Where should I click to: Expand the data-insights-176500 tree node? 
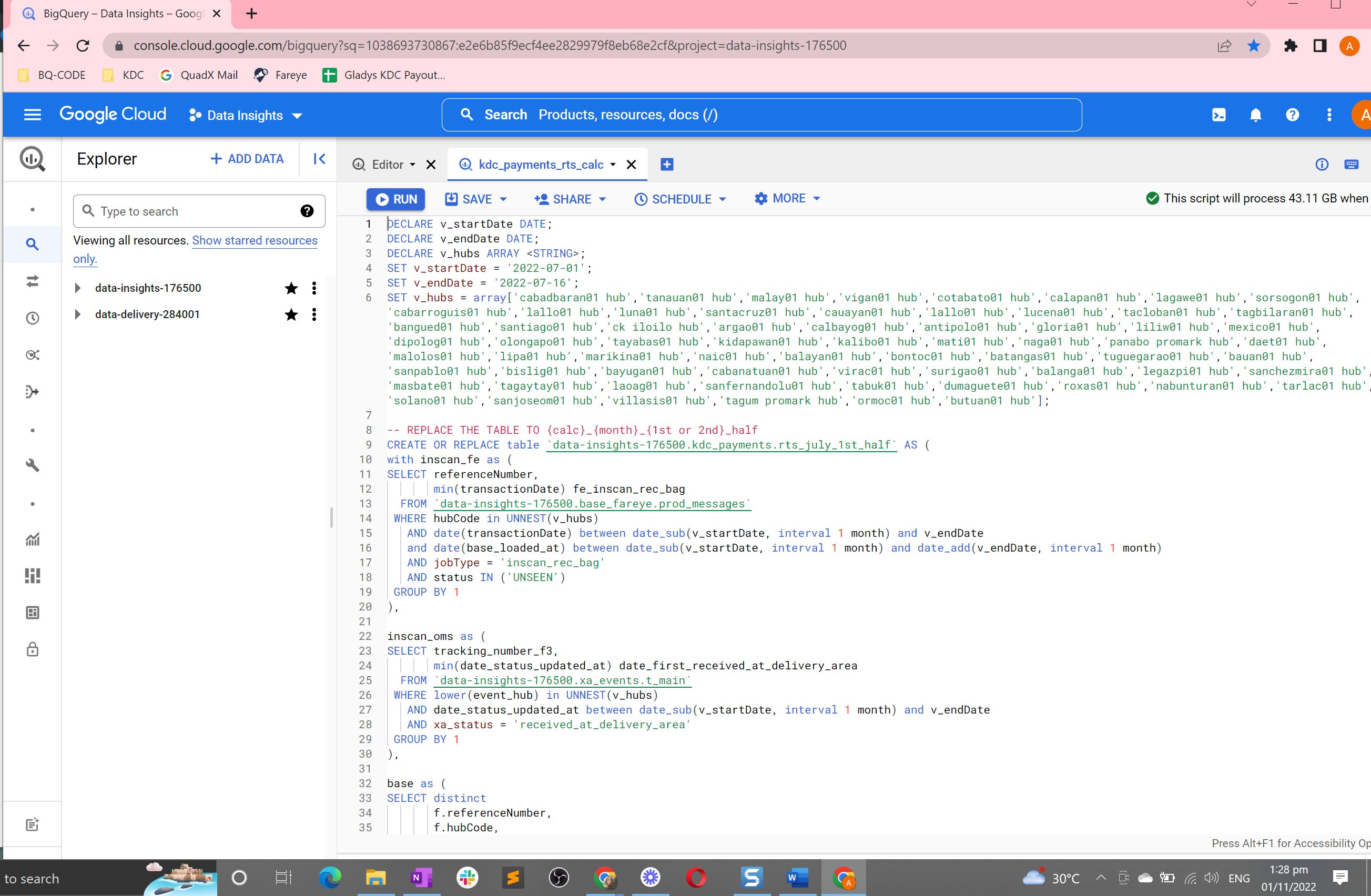pos(78,288)
